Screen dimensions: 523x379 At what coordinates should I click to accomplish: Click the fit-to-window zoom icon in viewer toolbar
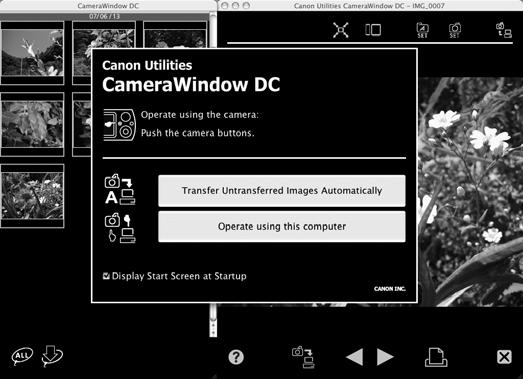pos(341,30)
